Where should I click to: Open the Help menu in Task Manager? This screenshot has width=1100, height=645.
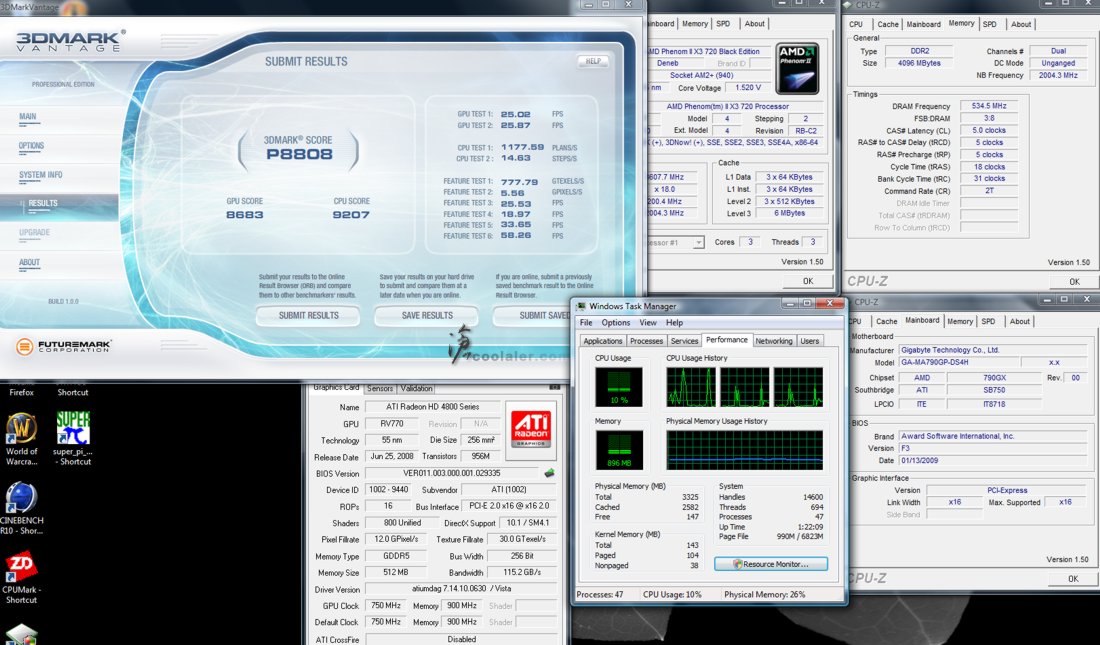pos(674,323)
